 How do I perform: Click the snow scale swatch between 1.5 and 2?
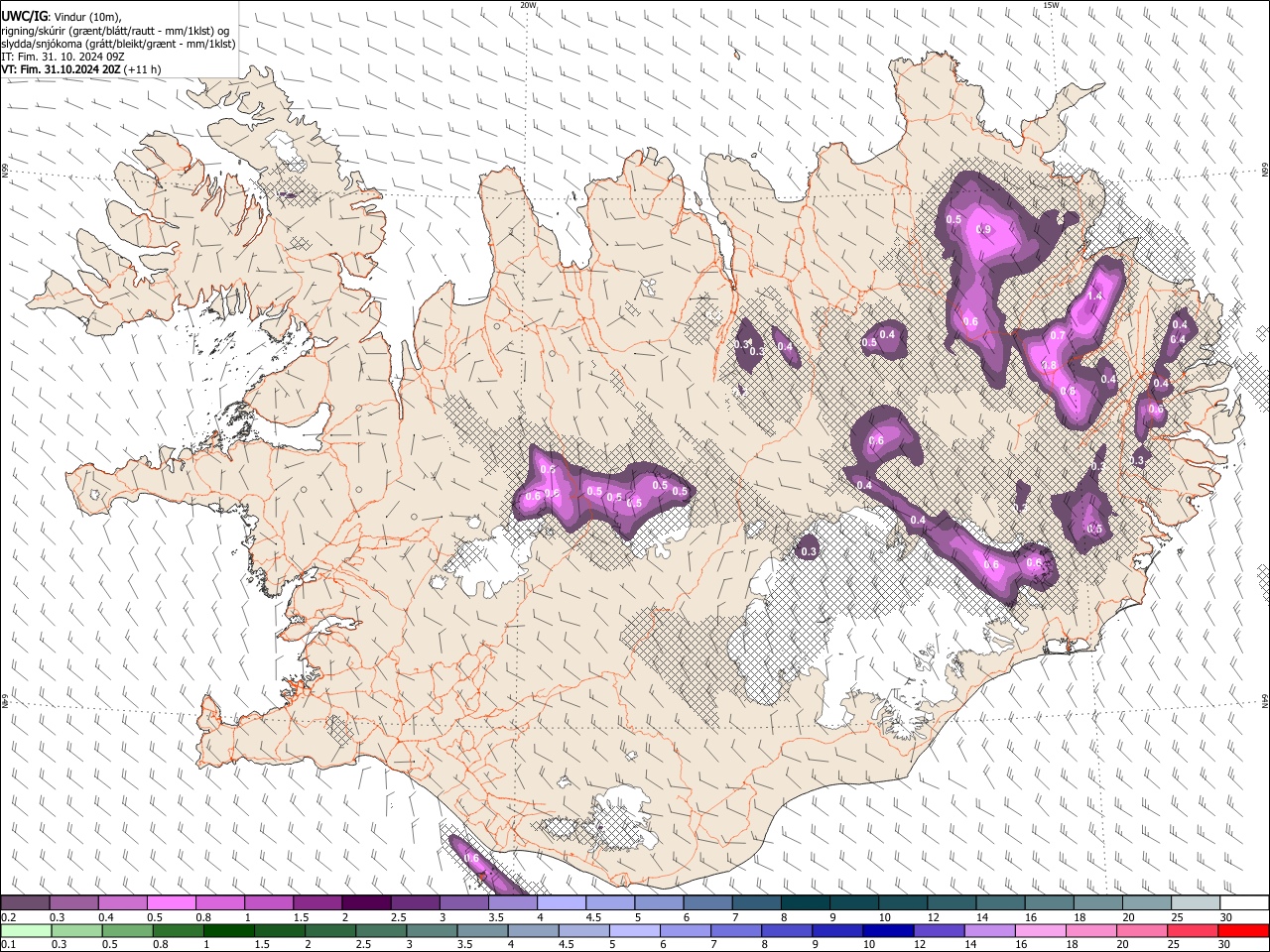(317, 902)
